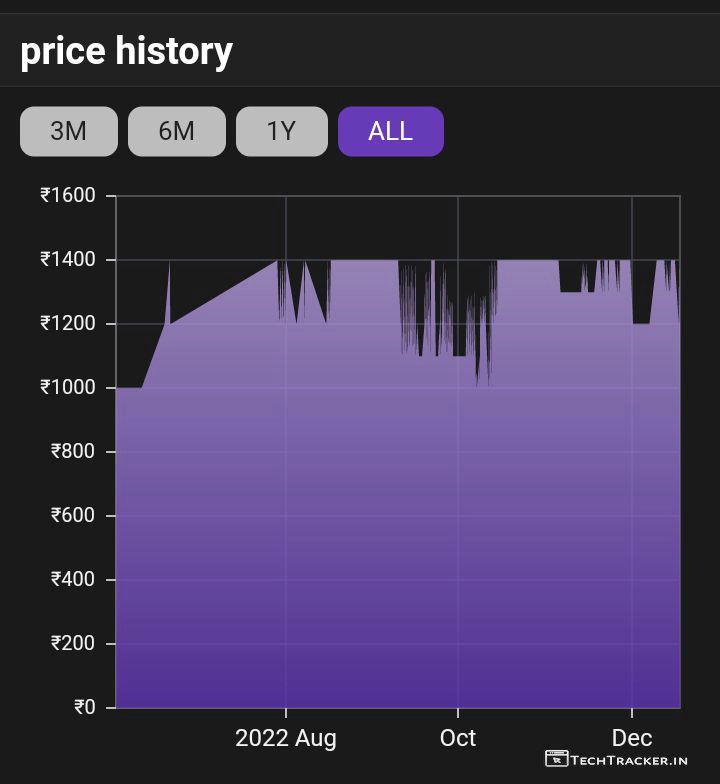
Task: Select the ALL time range tab
Action: point(390,131)
